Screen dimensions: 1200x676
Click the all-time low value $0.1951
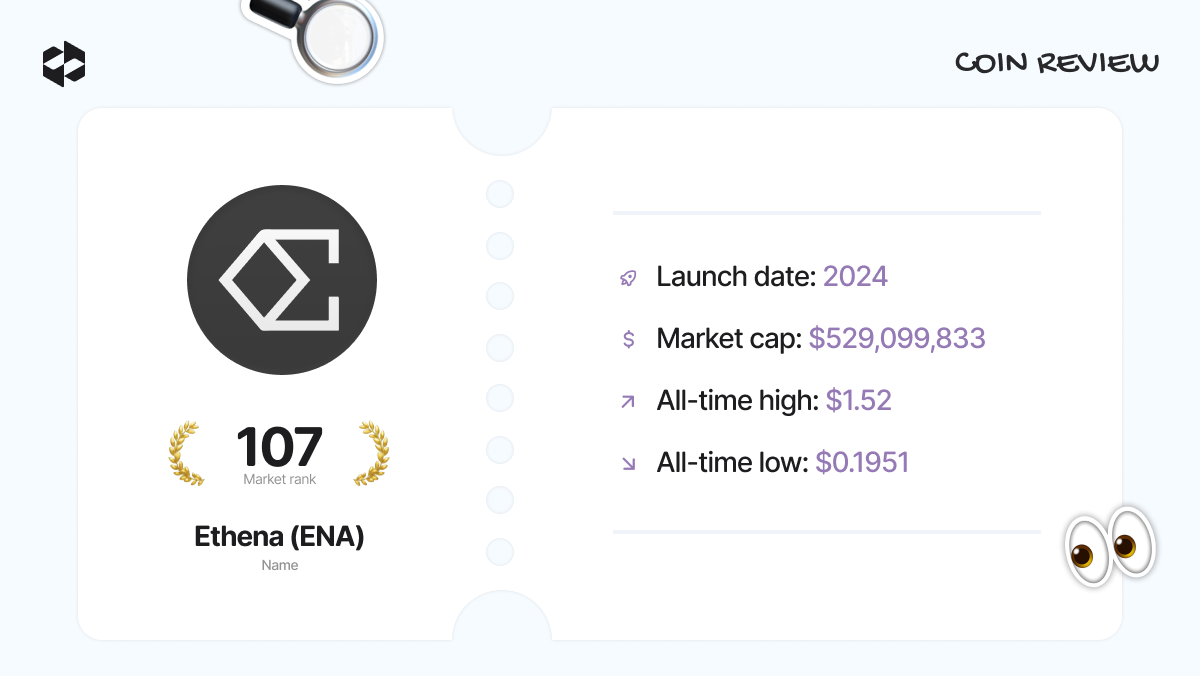click(862, 462)
